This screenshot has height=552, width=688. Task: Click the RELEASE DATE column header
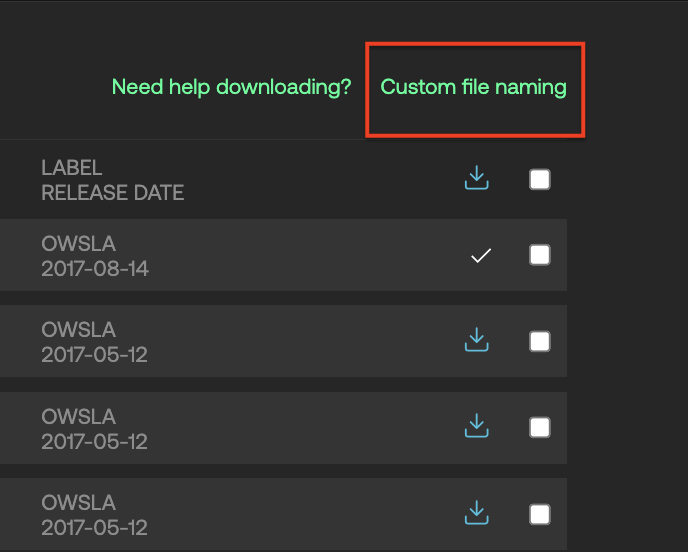112,193
